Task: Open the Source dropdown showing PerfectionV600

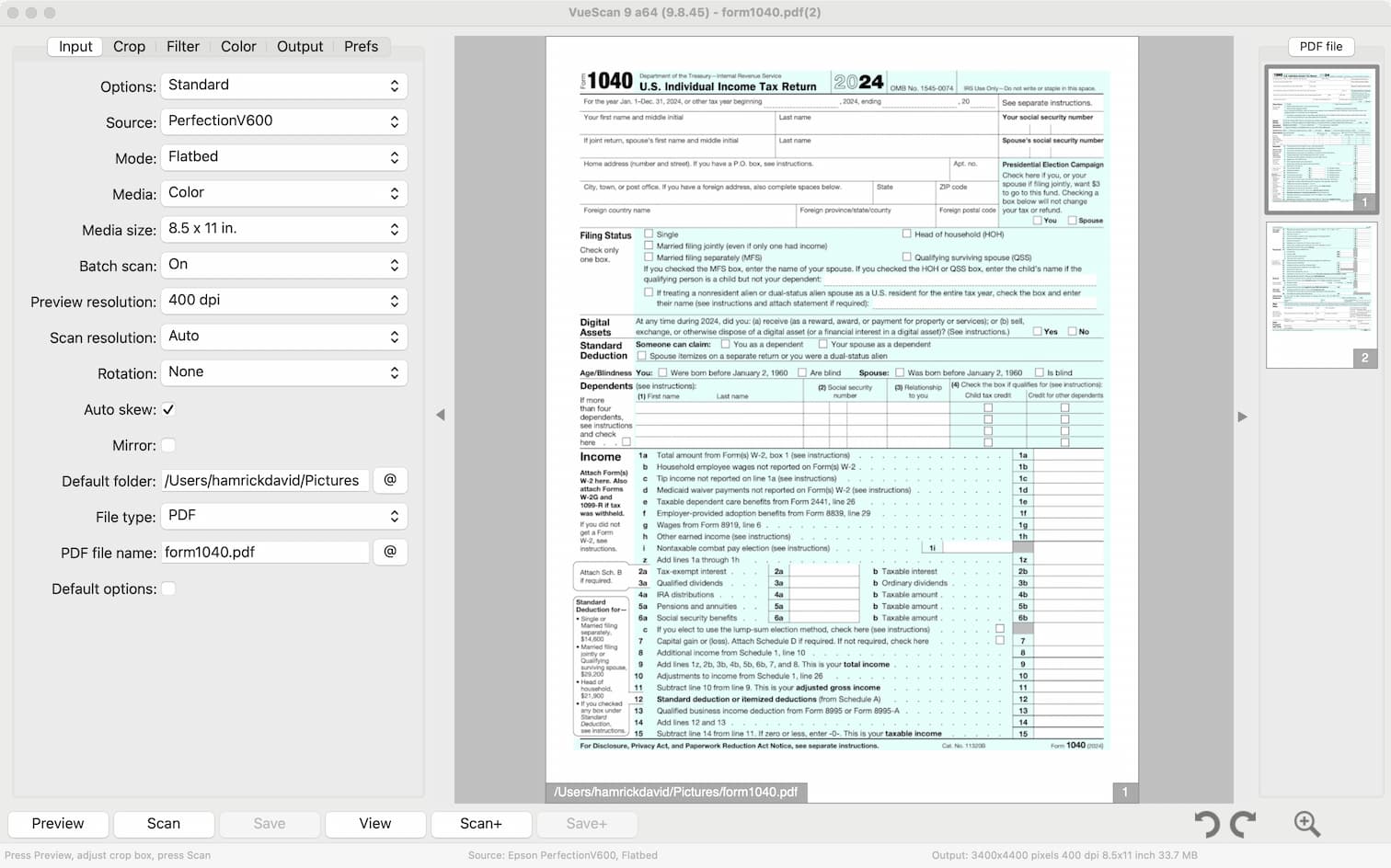Action: tap(283, 121)
